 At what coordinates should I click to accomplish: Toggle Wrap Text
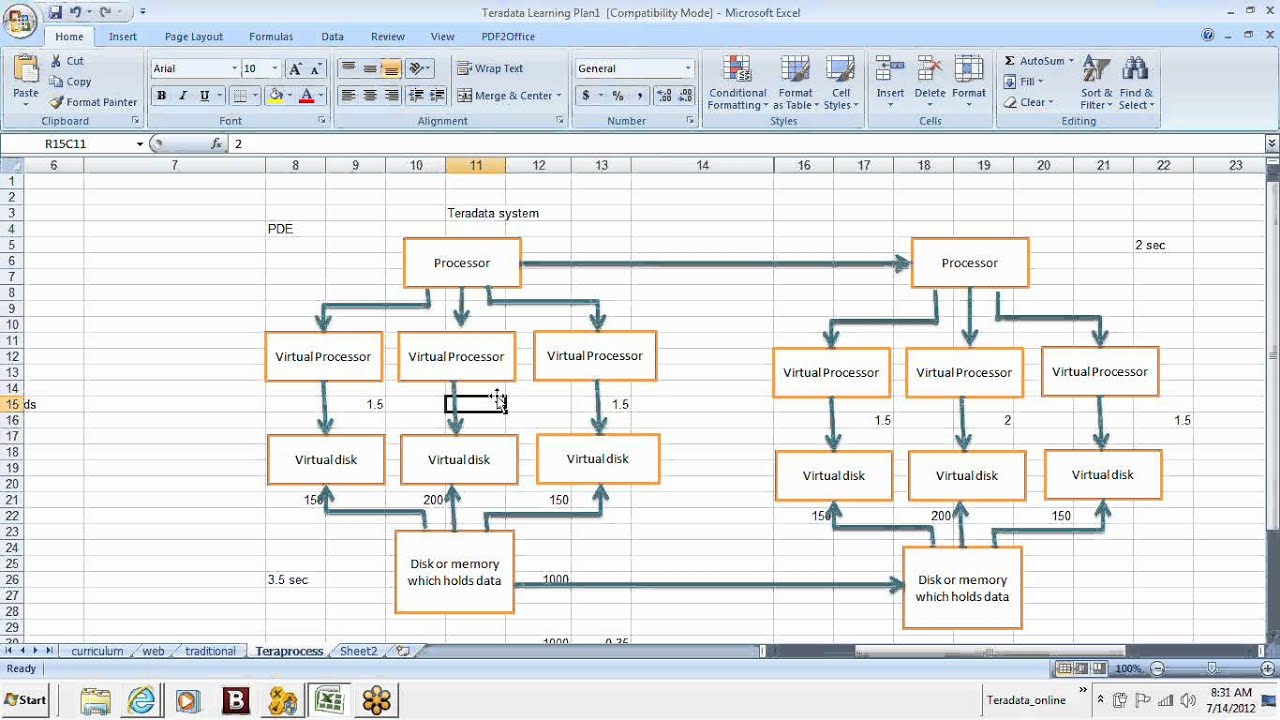click(x=491, y=69)
